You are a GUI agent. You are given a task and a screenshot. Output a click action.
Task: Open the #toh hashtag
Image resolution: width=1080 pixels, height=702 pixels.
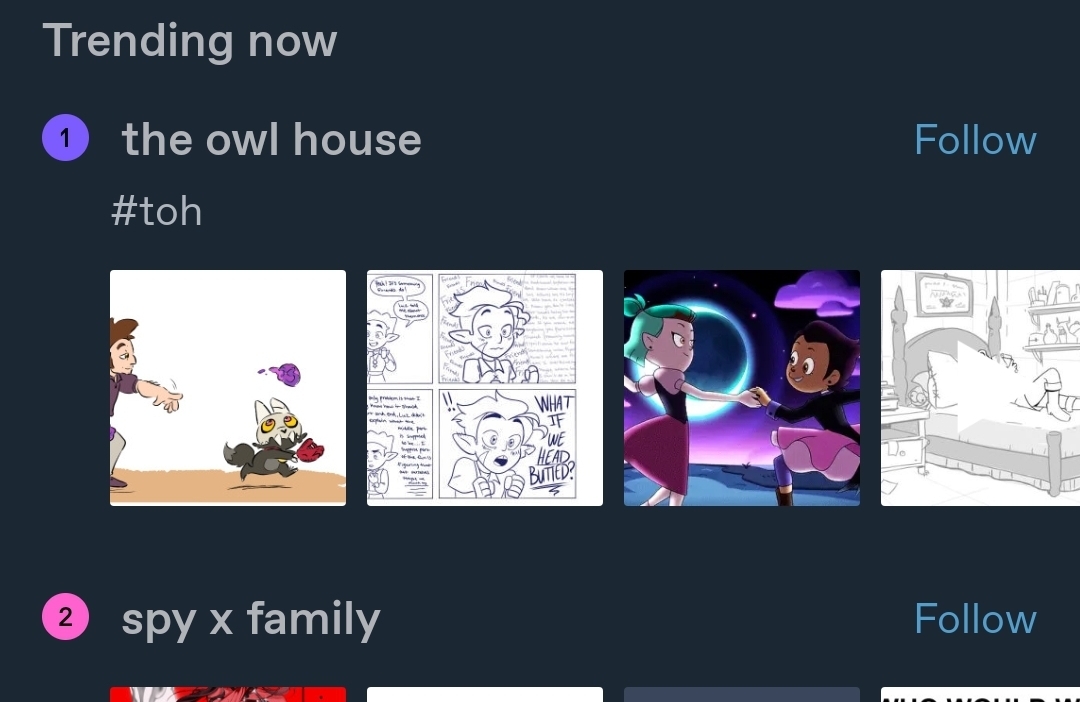tap(156, 211)
